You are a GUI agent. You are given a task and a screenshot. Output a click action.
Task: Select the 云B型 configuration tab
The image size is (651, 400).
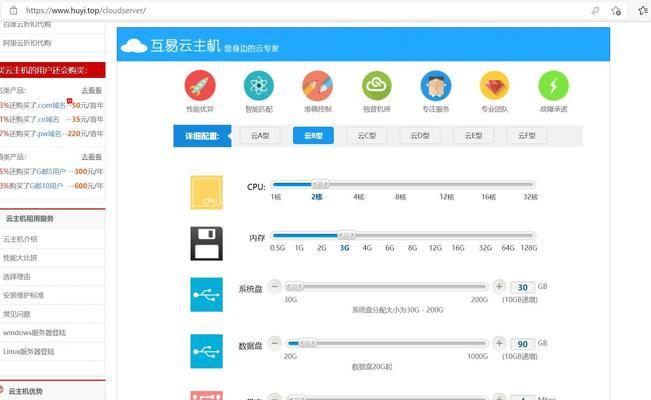pyautogui.click(x=313, y=135)
